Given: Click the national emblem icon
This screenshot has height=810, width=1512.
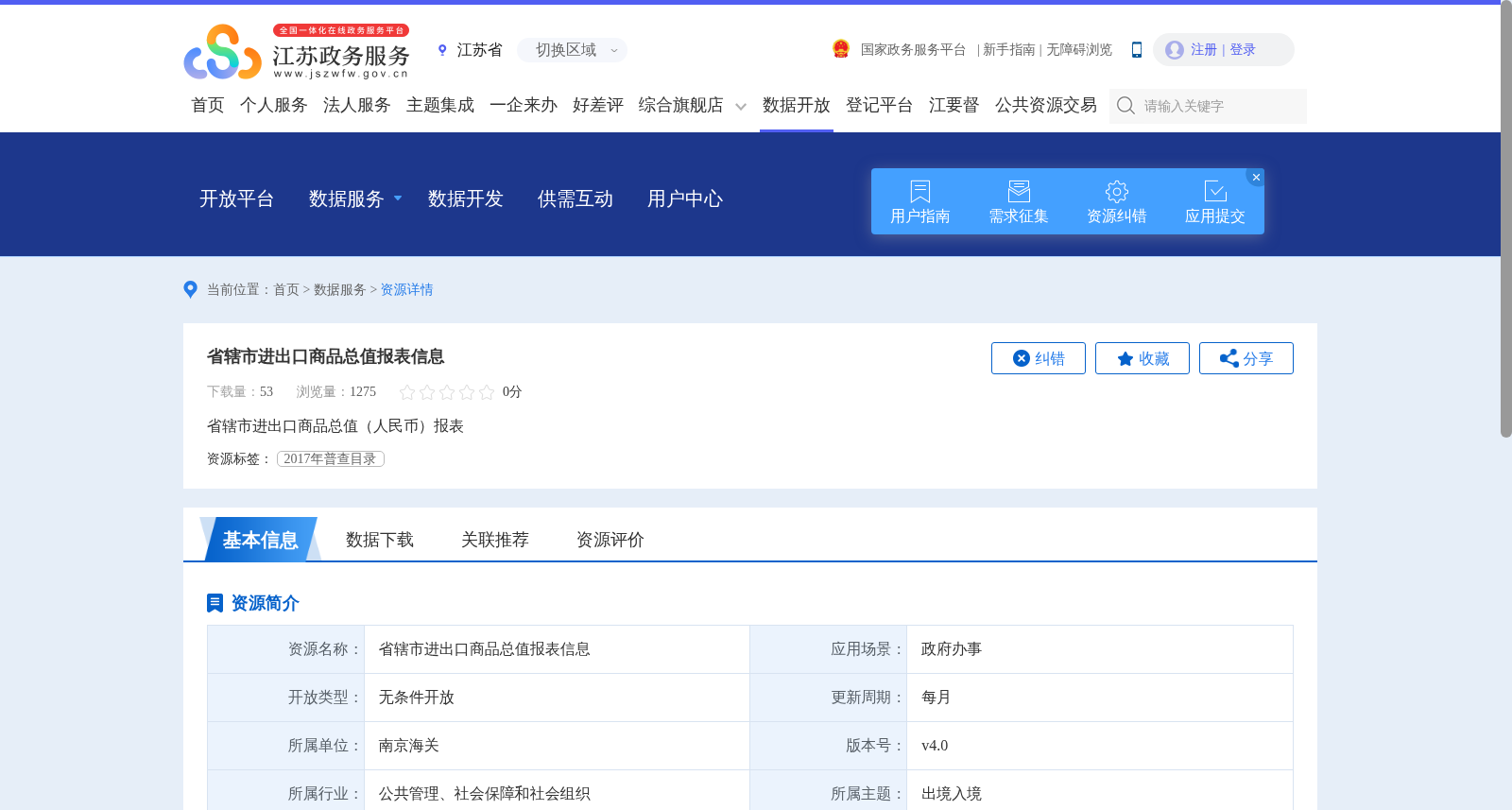Looking at the screenshot, I should click(841, 49).
